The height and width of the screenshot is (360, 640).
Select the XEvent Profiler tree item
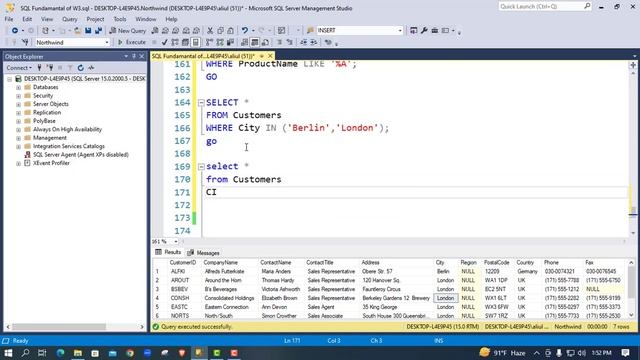click(x=51, y=163)
